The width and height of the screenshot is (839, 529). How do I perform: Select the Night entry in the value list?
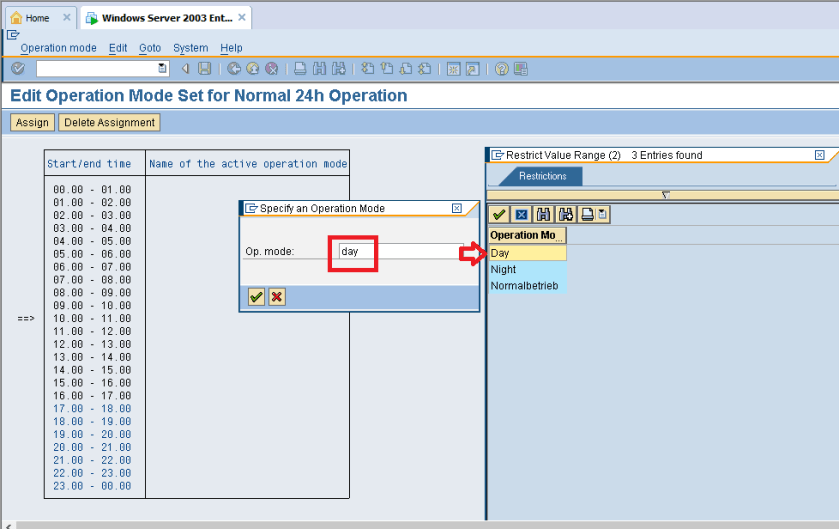(x=527, y=269)
